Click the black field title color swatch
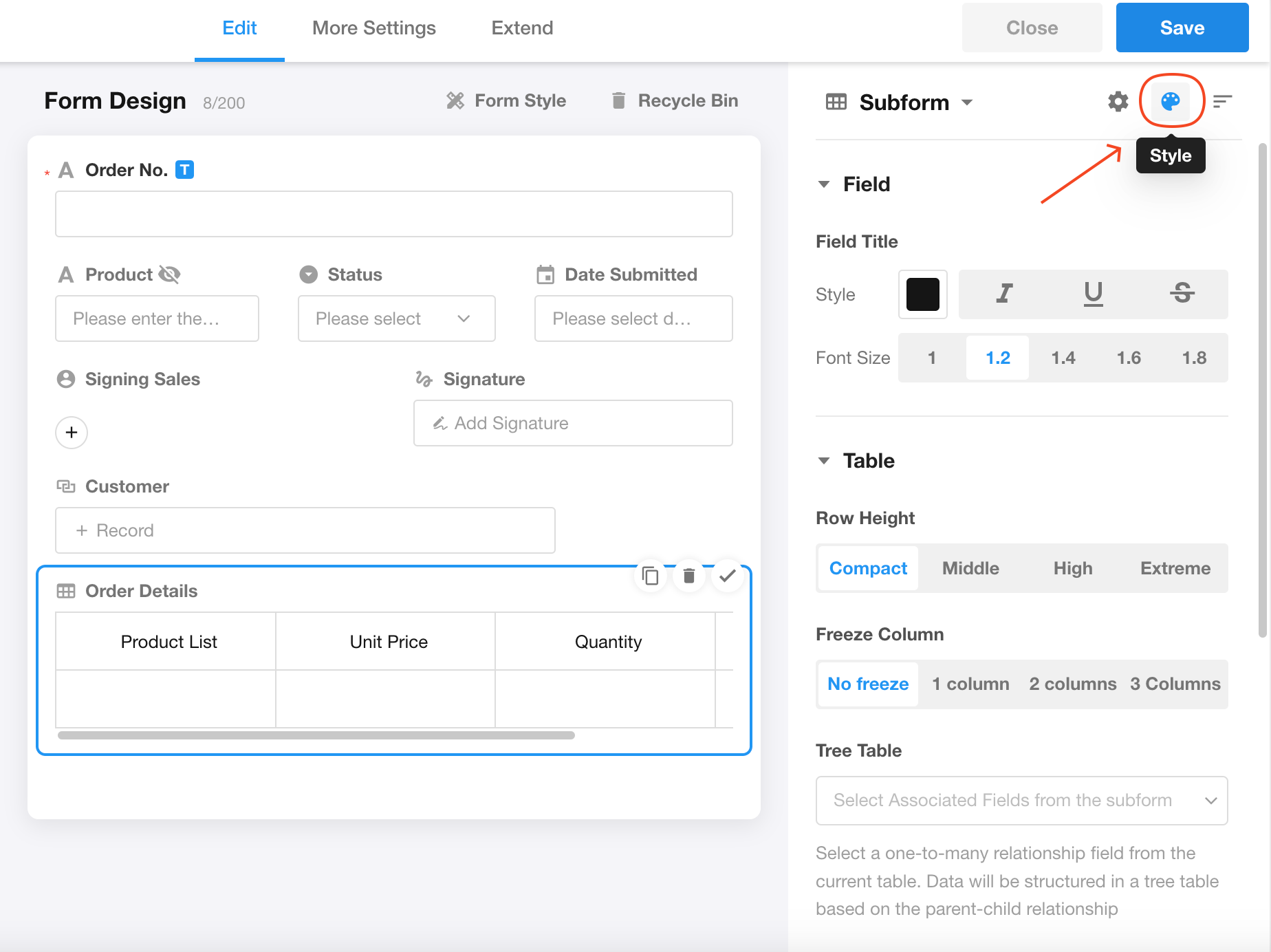This screenshot has width=1271, height=952. click(x=922, y=294)
